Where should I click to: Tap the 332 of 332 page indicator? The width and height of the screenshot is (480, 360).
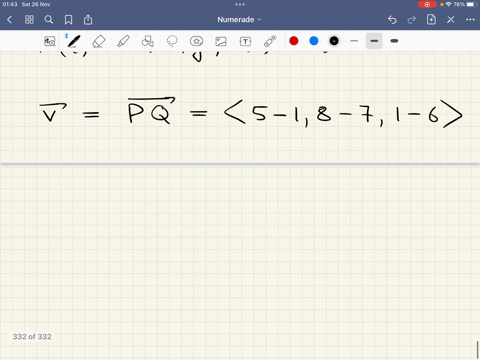click(32, 337)
